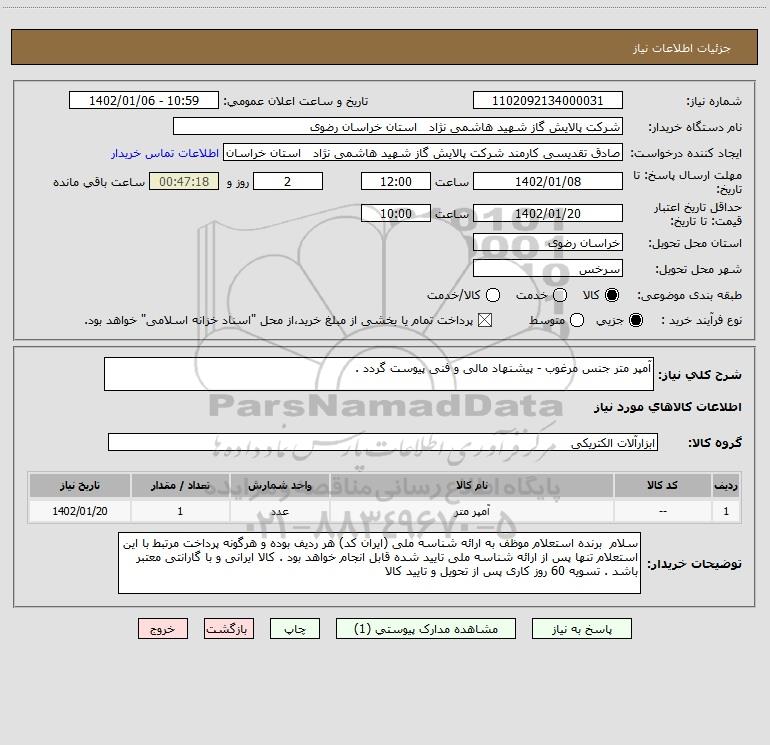The width and height of the screenshot is (770, 745).
Task: Select the 'کالا' radio button
Action: [x=612, y=295]
